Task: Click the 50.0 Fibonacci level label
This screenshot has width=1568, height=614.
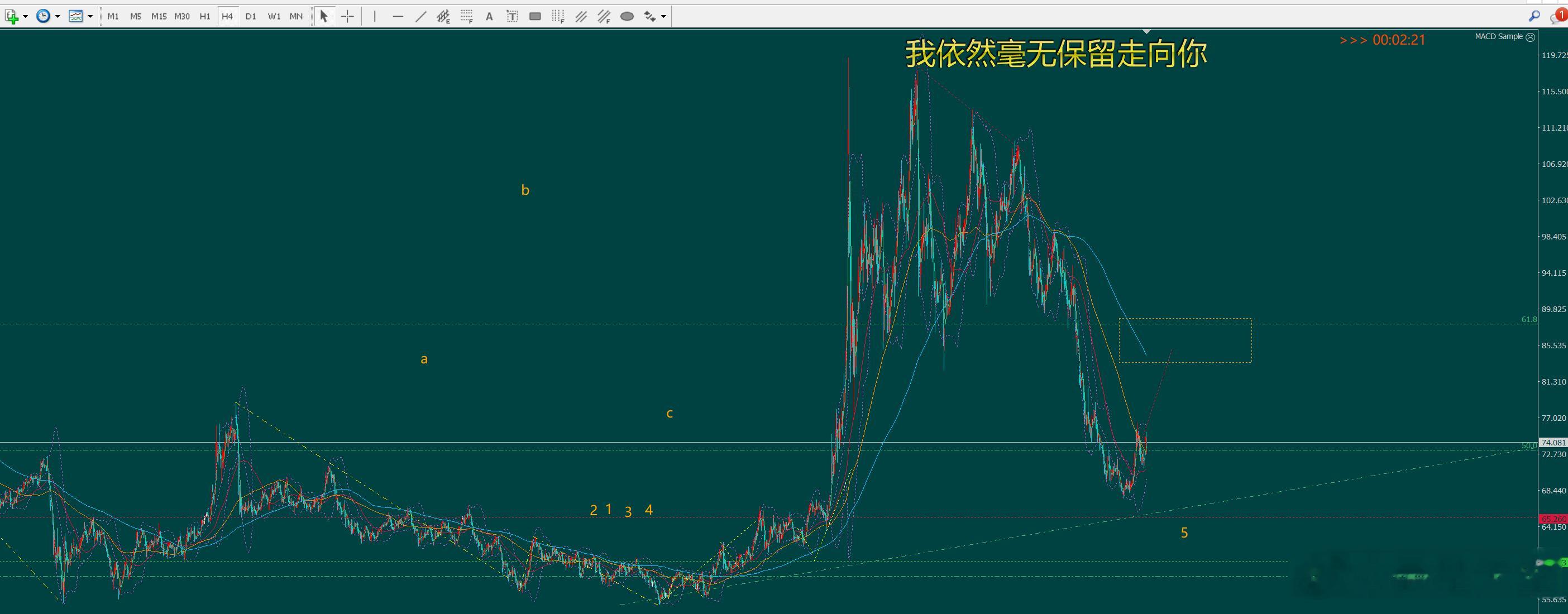Action: coord(1528,445)
